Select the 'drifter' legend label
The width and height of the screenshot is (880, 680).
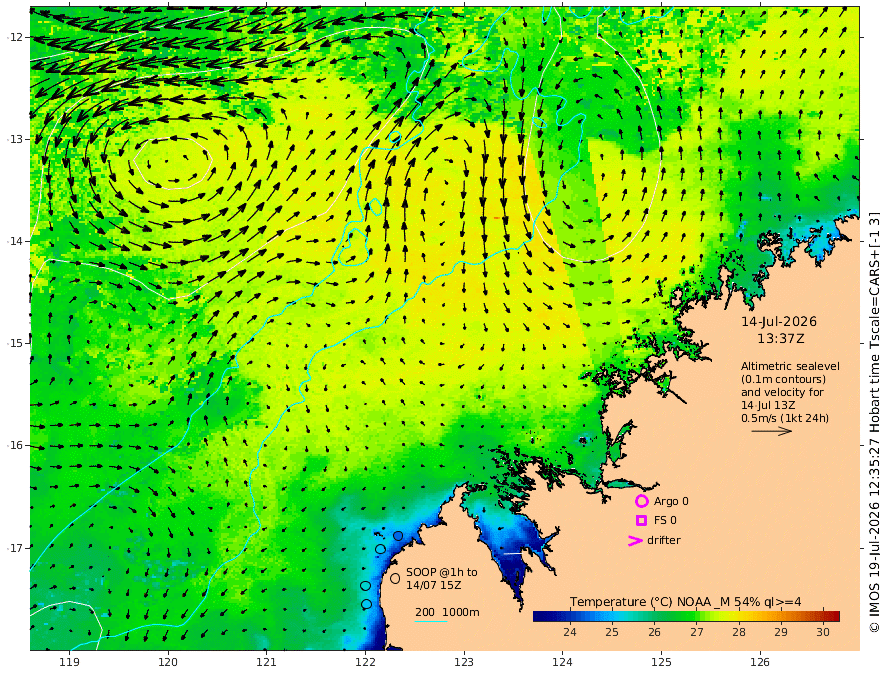(x=664, y=540)
